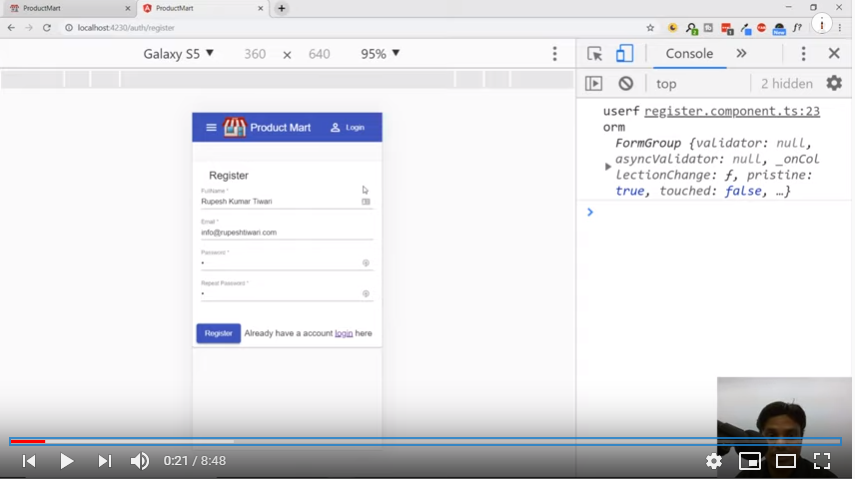Screen dimensions: 855x479
Task: Follow the login link below the form
Action: (x=343, y=333)
